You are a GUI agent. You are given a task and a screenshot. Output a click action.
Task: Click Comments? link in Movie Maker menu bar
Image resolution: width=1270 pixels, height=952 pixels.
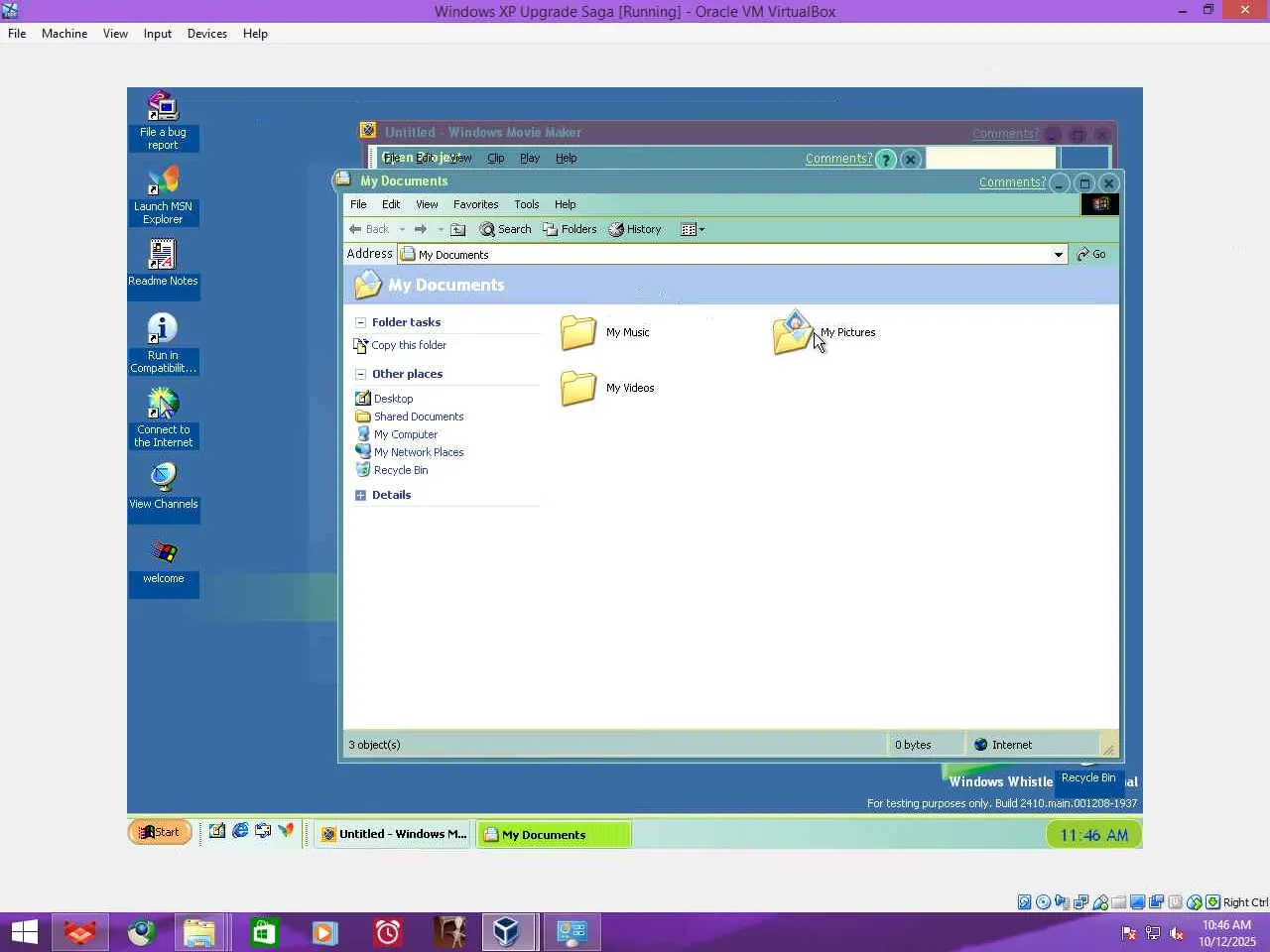838,159
